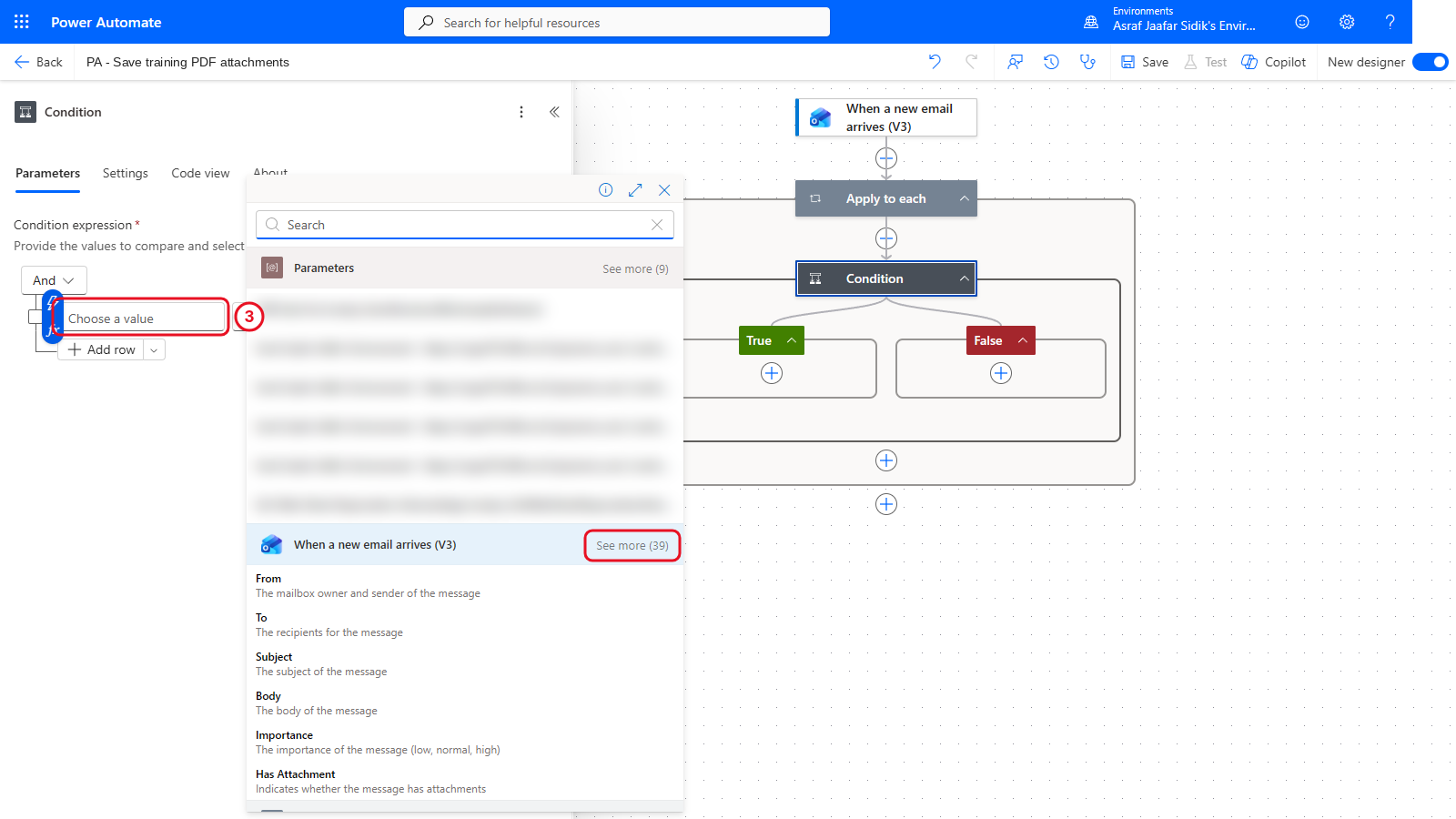The width and height of the screenshot is (1456, 819).
Task: Open Condition panel more options menu
Action: (521, 112)
